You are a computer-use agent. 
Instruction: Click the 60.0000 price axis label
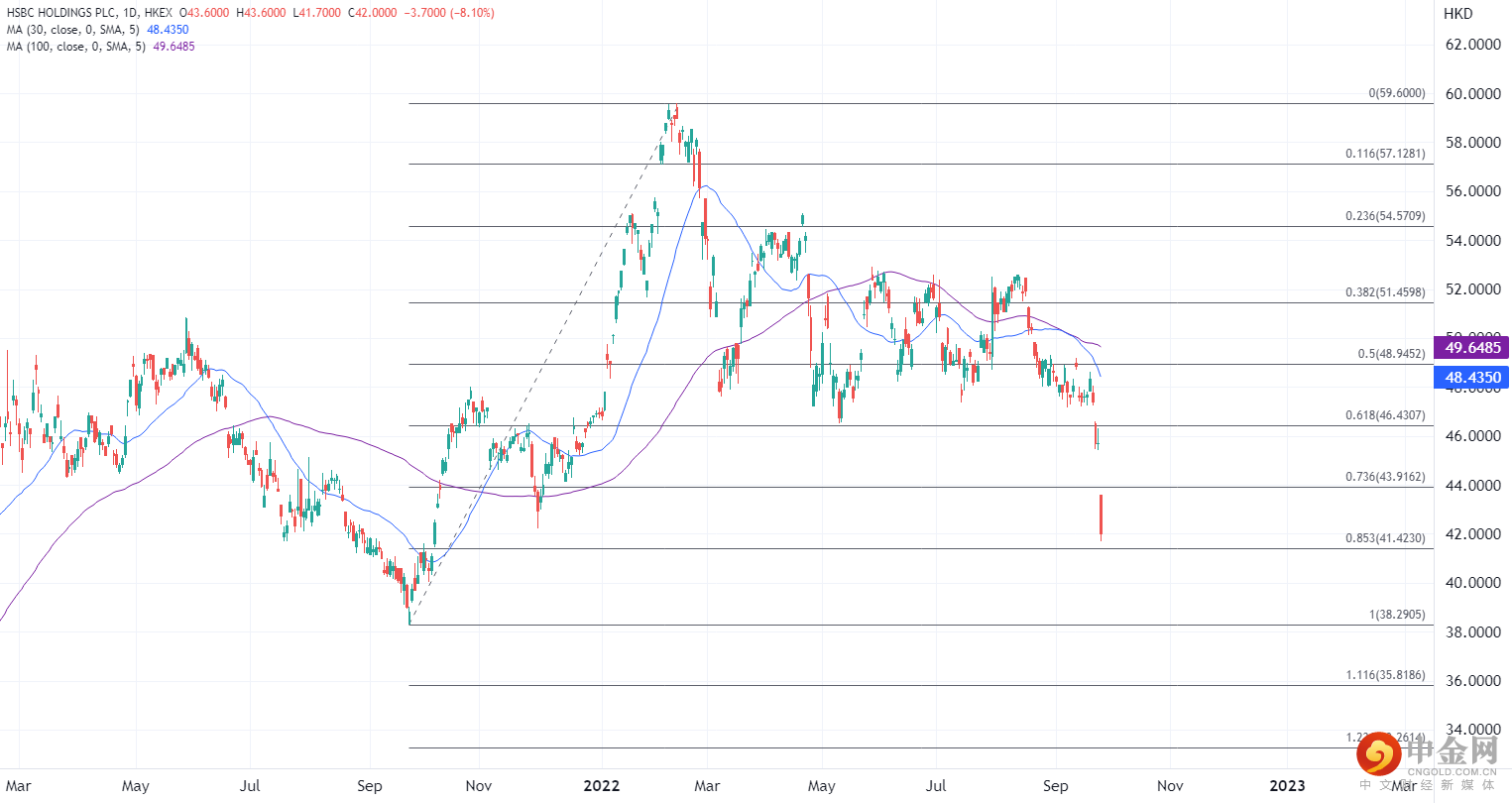(x=1472, y=94)
